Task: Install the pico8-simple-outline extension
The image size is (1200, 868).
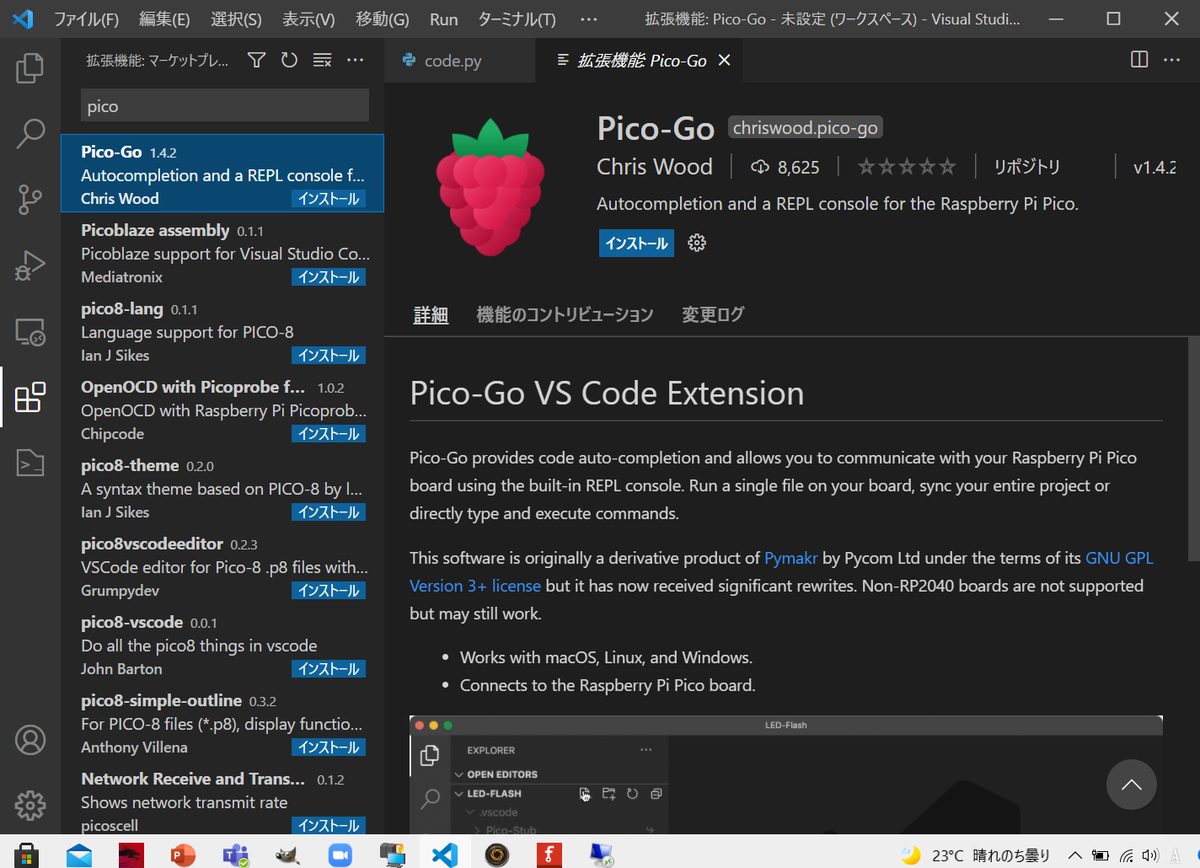Action: 329,747
